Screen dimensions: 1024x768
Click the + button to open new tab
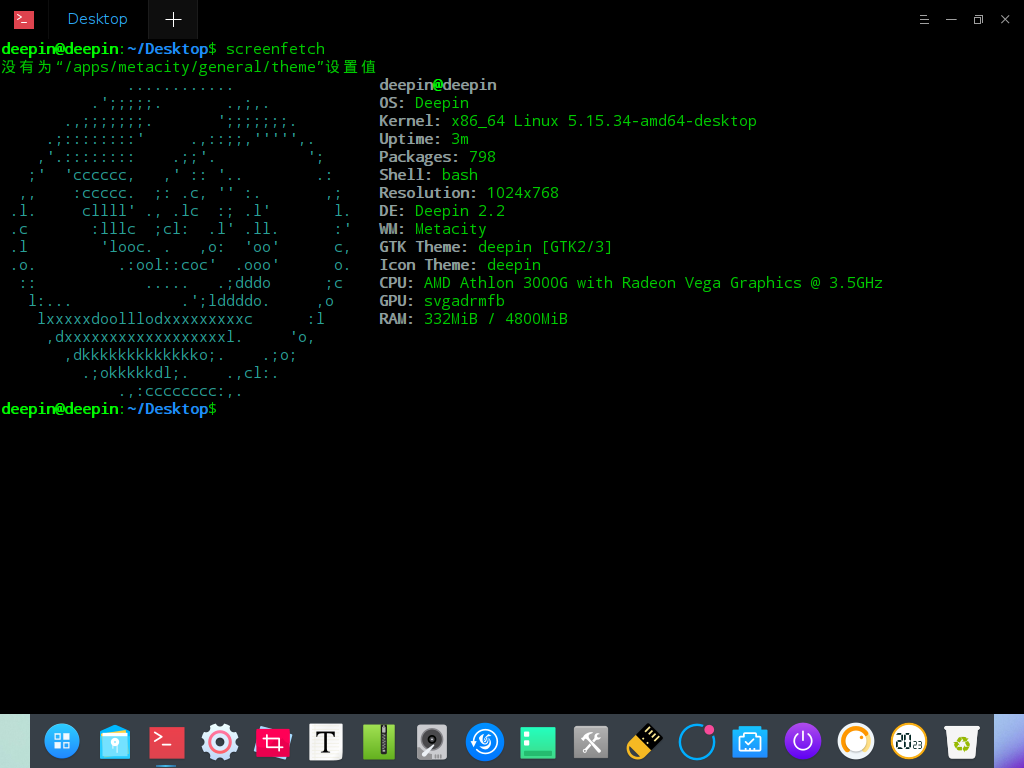(172, 19)
